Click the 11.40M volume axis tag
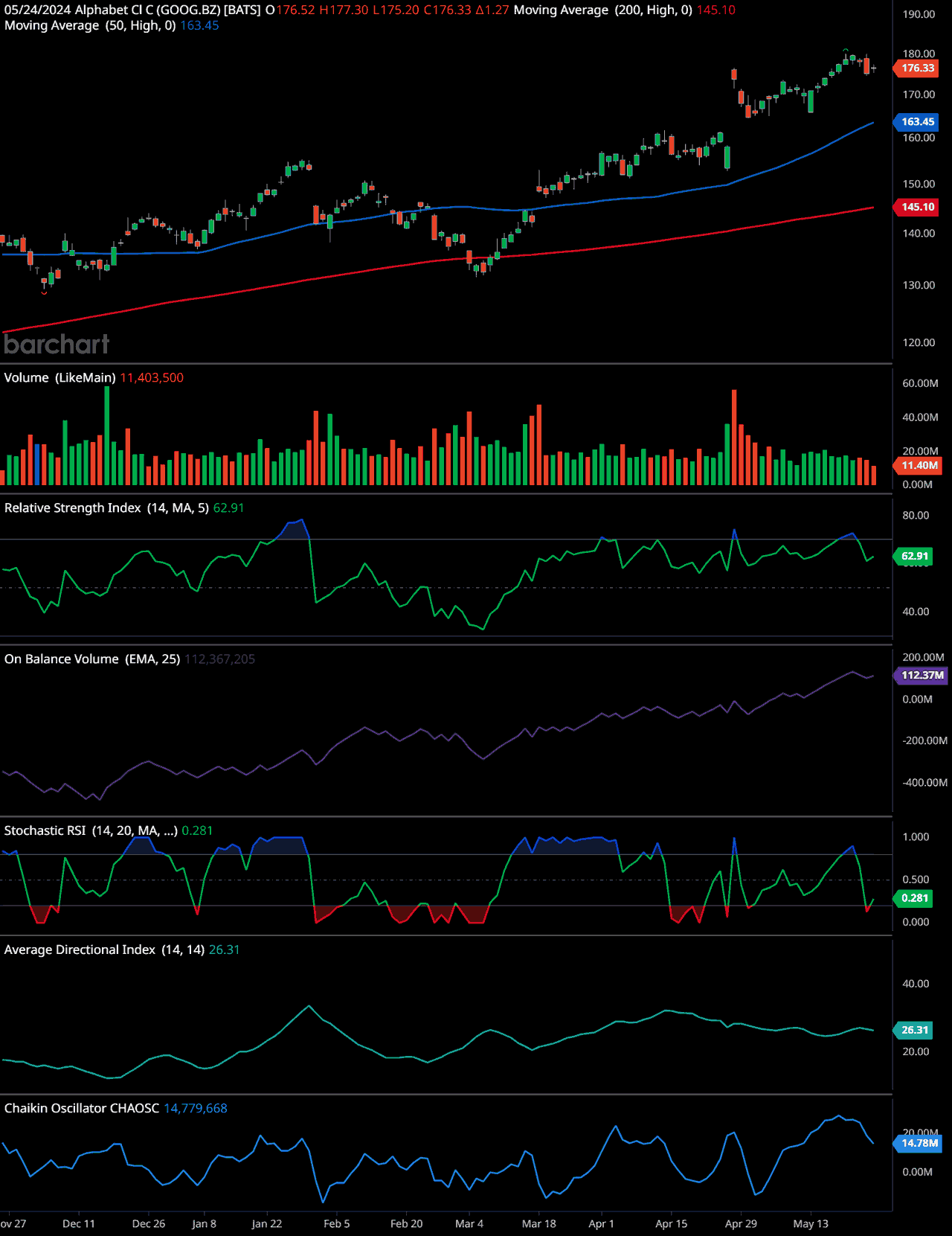Image resolution: width=952 pixels, height=1236 pixels. (x=919, y=465)
